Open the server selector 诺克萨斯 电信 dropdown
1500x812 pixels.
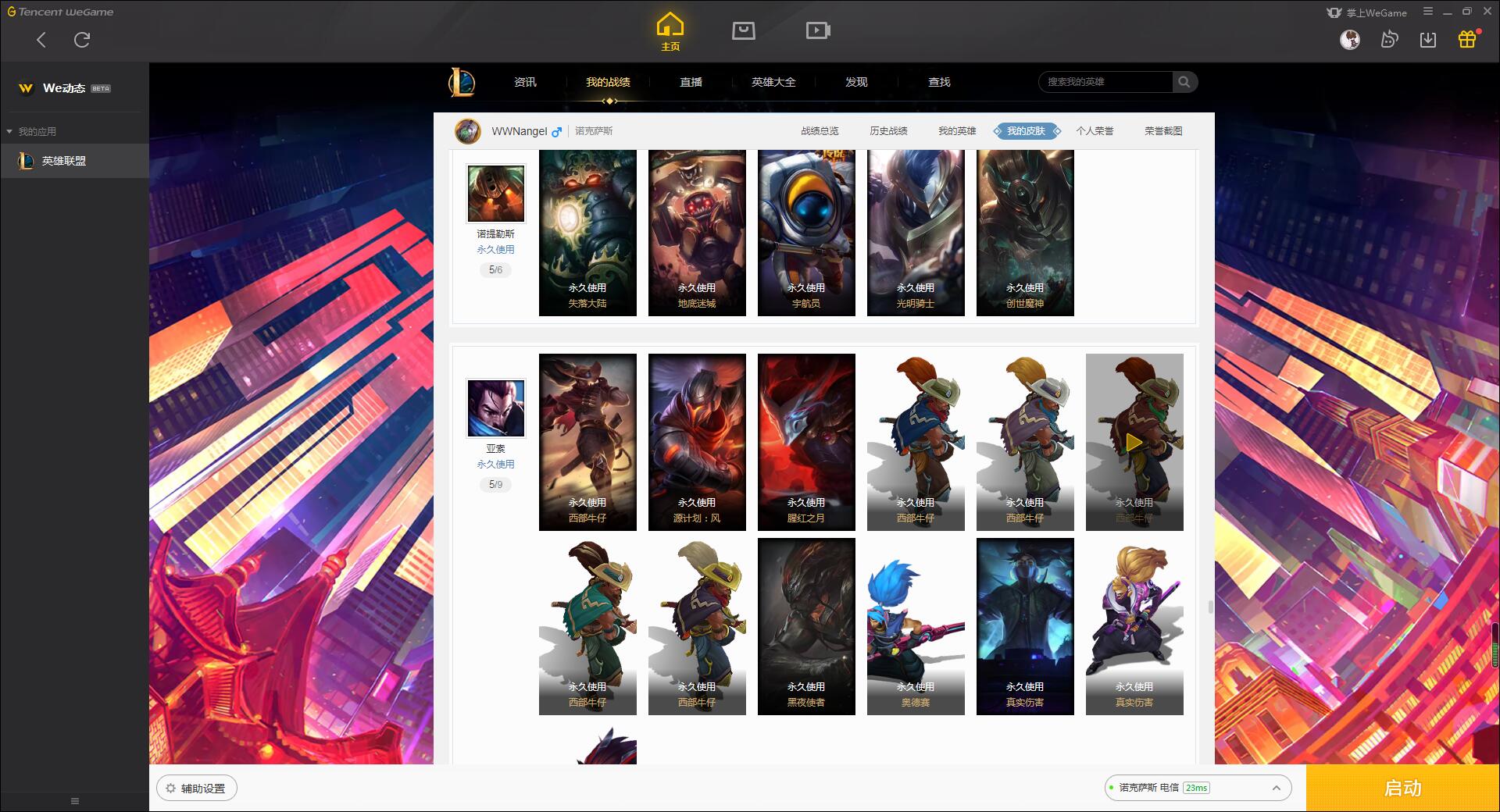click(x=1198, y=788)
